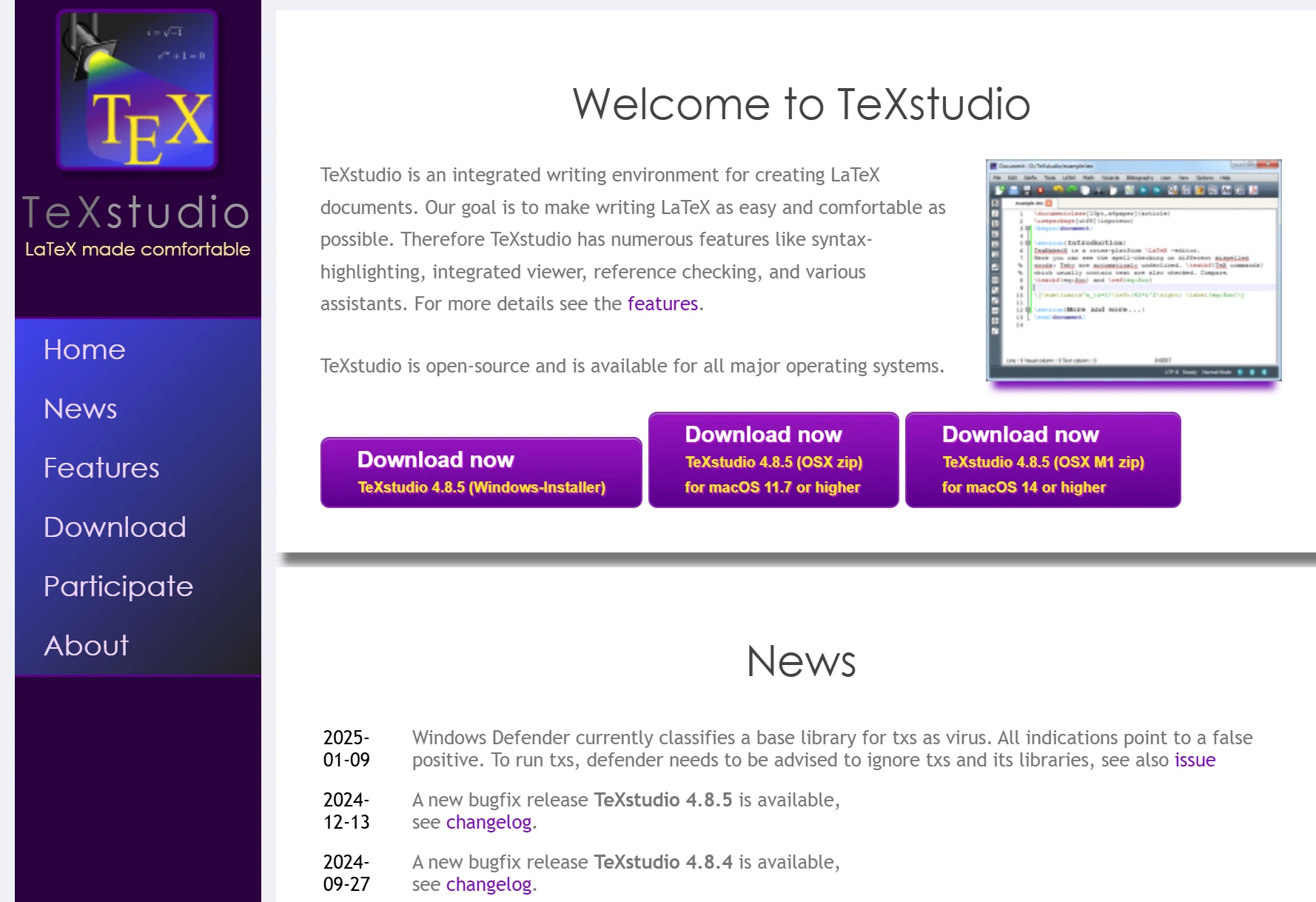Open the Windows Defender issue link
This screenshot has width=1316, height=902.
[x=1194, y=760]
